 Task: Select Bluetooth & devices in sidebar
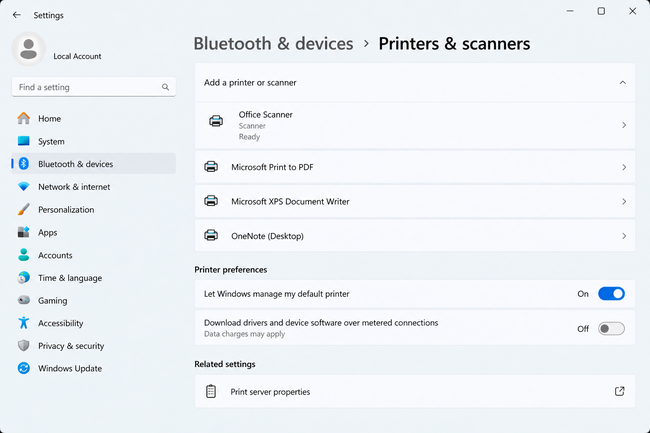coord(94,164)
